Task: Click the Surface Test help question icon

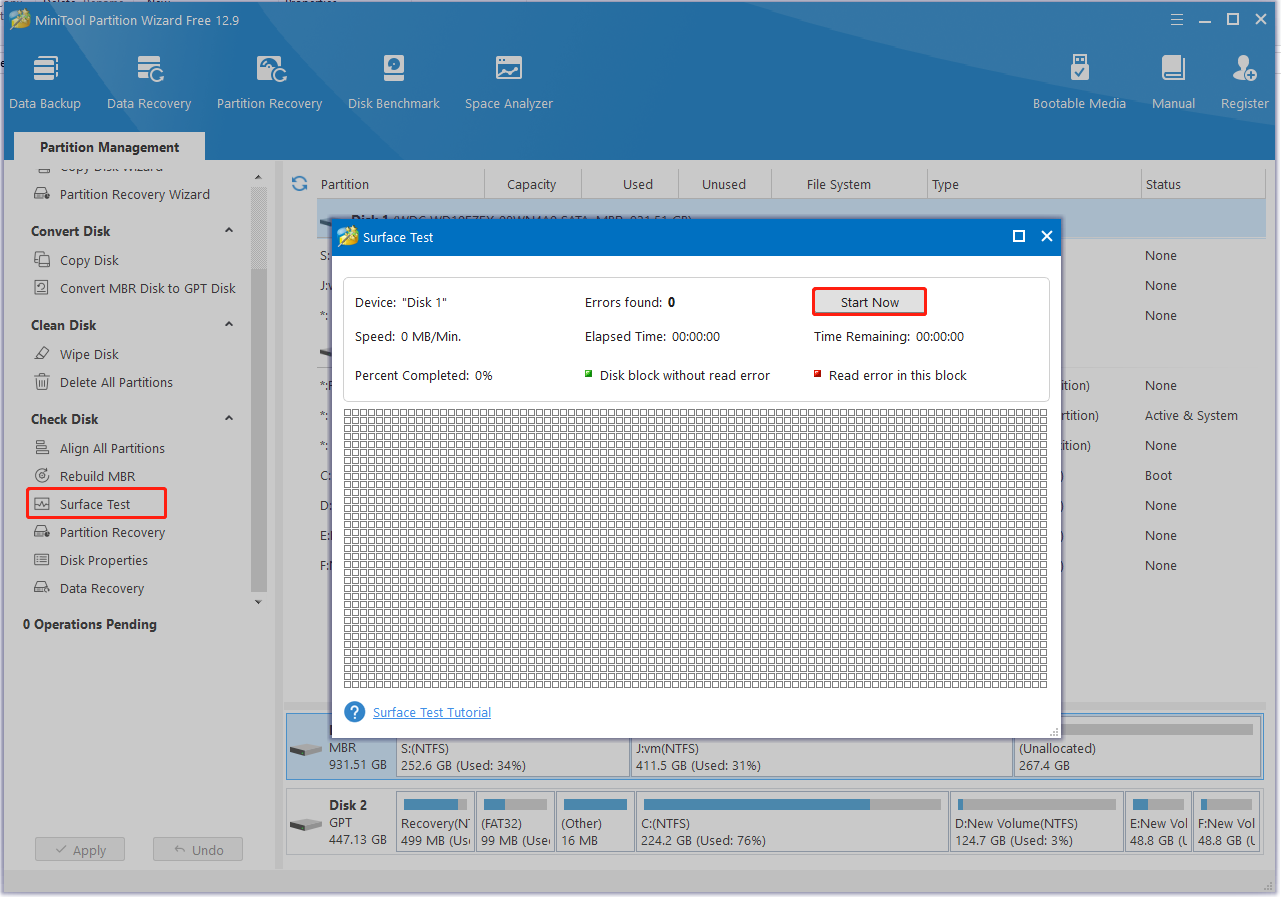Action: click(354, 712)
